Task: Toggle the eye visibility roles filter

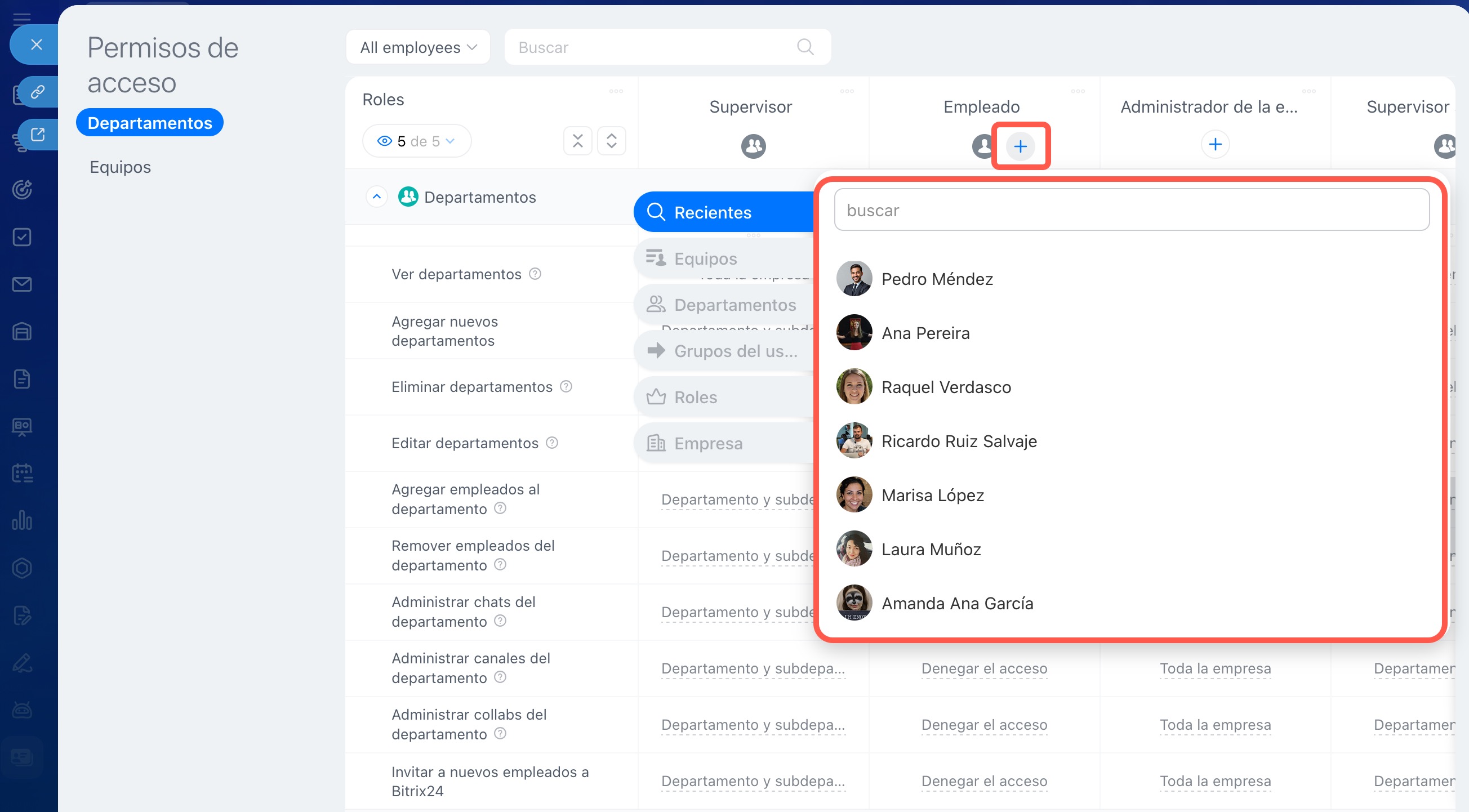Action: click(384, 141)
